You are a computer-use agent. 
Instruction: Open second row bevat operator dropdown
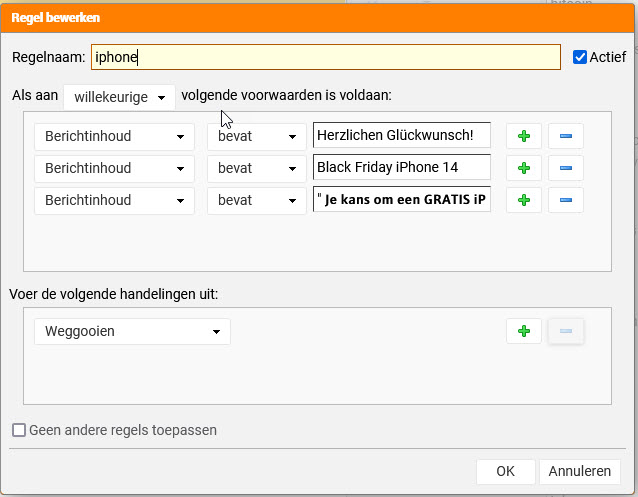(256, 168)
